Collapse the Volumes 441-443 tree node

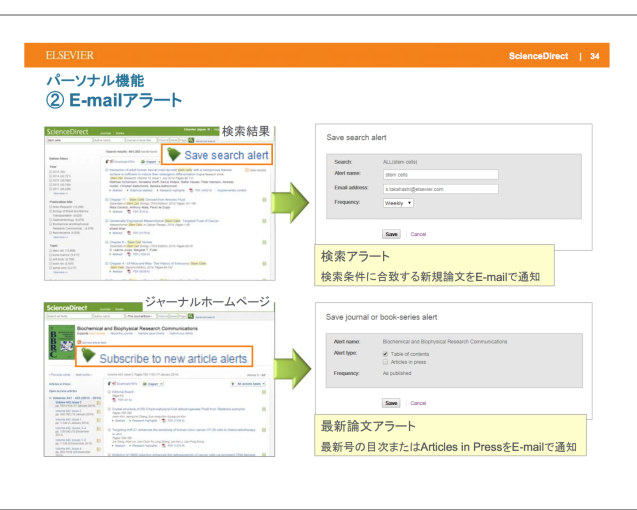(x=50, y=398)
